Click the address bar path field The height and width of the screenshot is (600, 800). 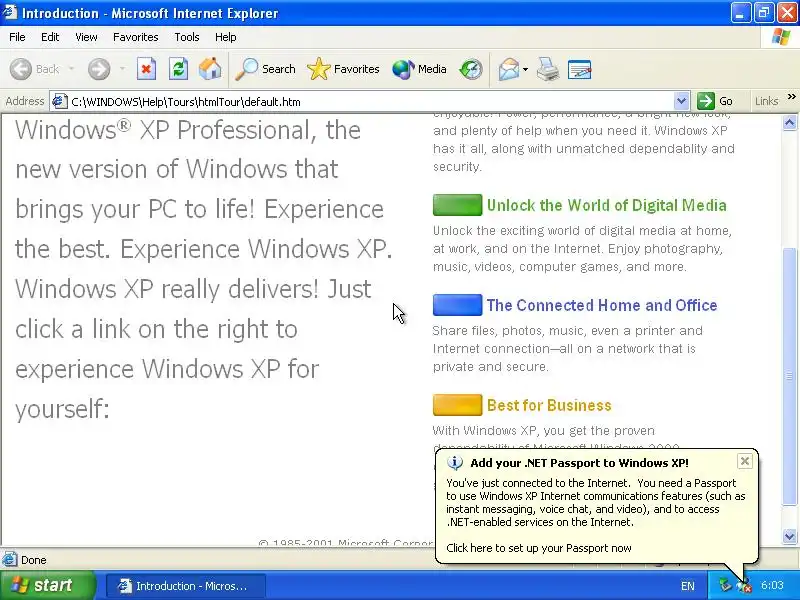pos(371,102)
